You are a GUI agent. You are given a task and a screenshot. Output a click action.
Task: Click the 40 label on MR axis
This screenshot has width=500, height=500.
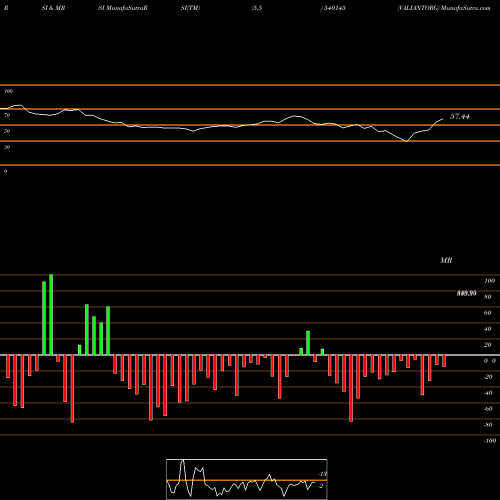pos(488,329)
